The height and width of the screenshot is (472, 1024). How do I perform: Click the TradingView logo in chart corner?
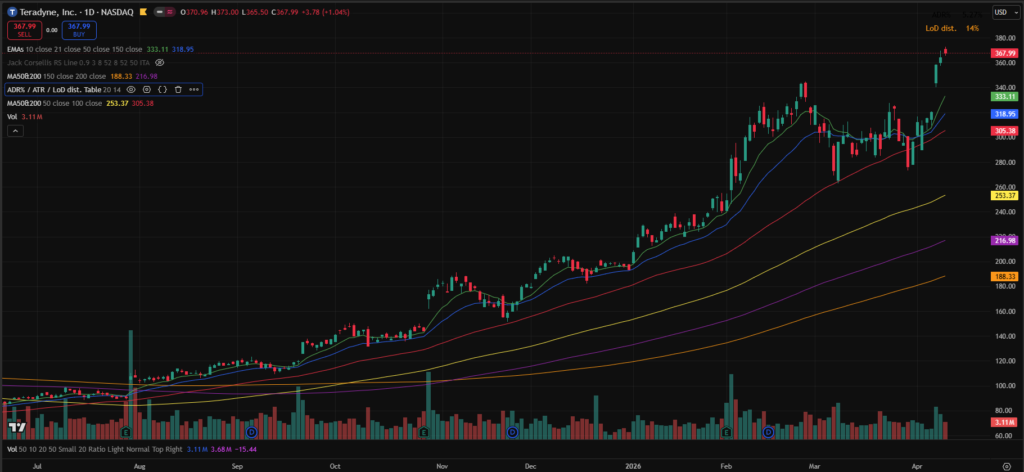[16, 428]
